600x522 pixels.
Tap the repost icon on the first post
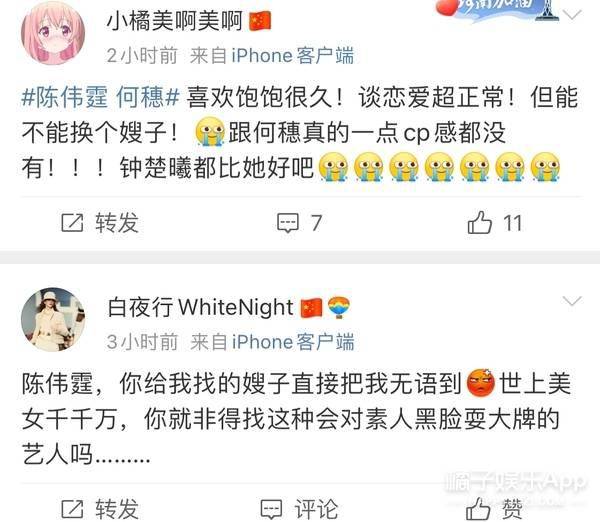point(72,223)
